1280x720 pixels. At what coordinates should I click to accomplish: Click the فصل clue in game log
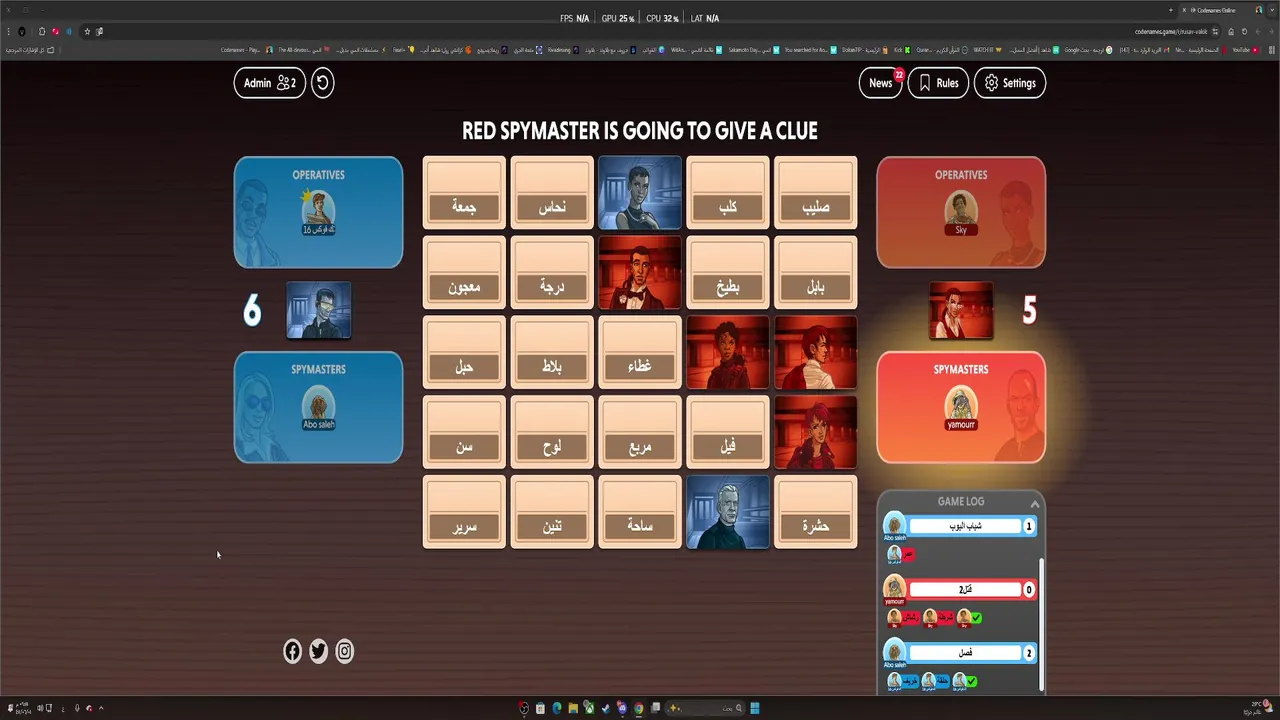pyautogui.click(x=965, y=653)
